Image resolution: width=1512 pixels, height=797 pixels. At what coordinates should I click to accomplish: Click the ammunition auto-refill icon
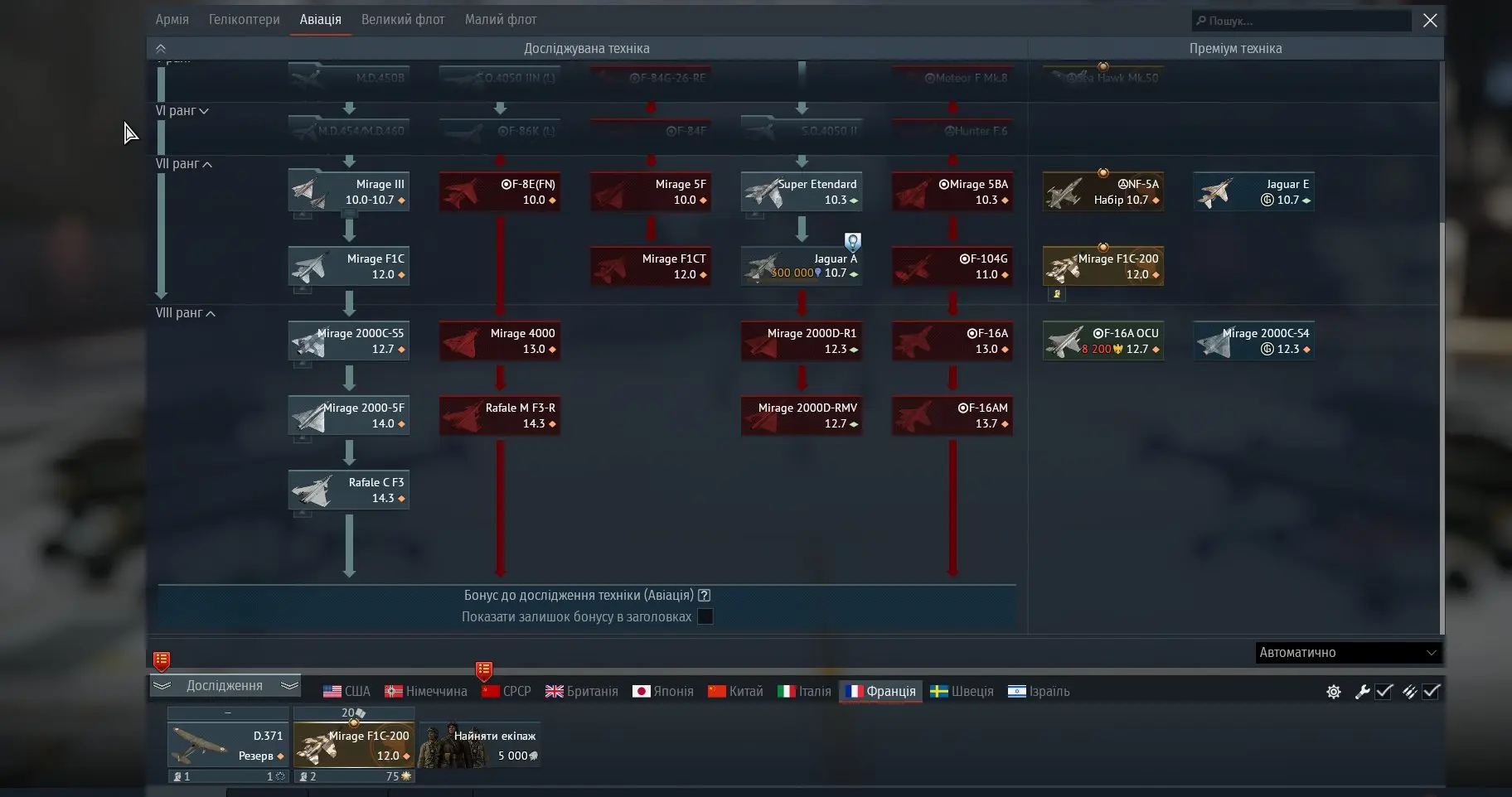(x=1409, y=692)
